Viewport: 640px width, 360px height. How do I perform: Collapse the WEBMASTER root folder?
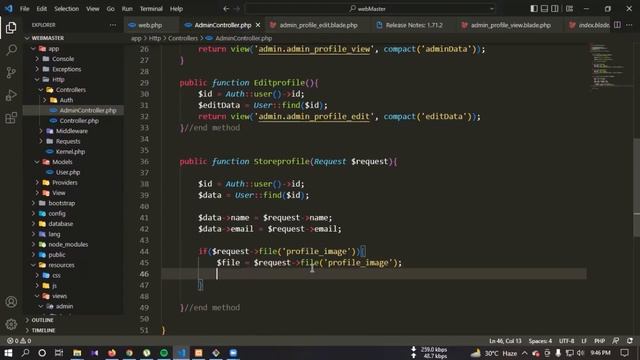pos(47,38)
